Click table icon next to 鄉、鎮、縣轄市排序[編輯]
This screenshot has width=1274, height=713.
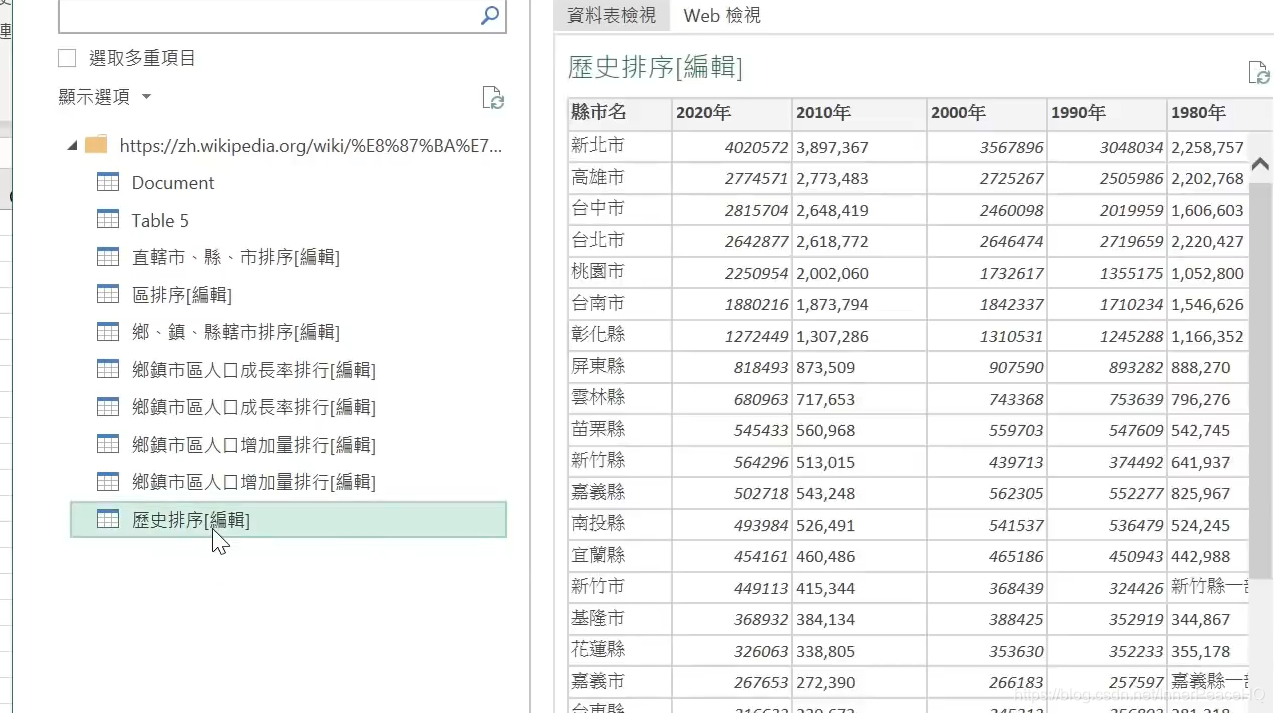pyautogui.click(x=108, y=331)
